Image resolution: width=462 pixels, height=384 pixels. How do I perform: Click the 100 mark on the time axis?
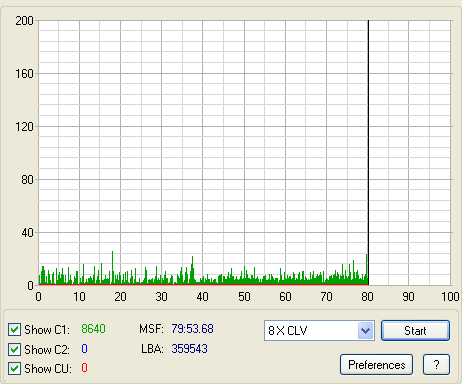point(450,297)
